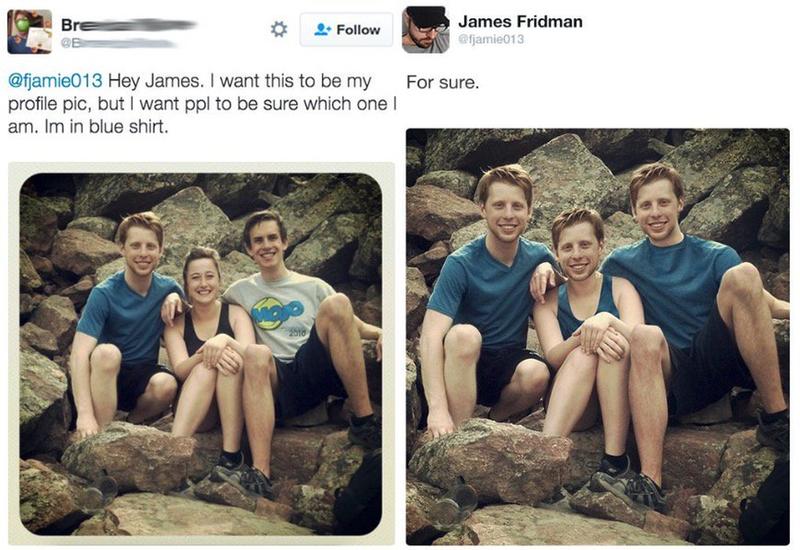Open the James Fridman display name
Image resolution: width=800 pixels, height=550 pixels.
tap(520, 21)
